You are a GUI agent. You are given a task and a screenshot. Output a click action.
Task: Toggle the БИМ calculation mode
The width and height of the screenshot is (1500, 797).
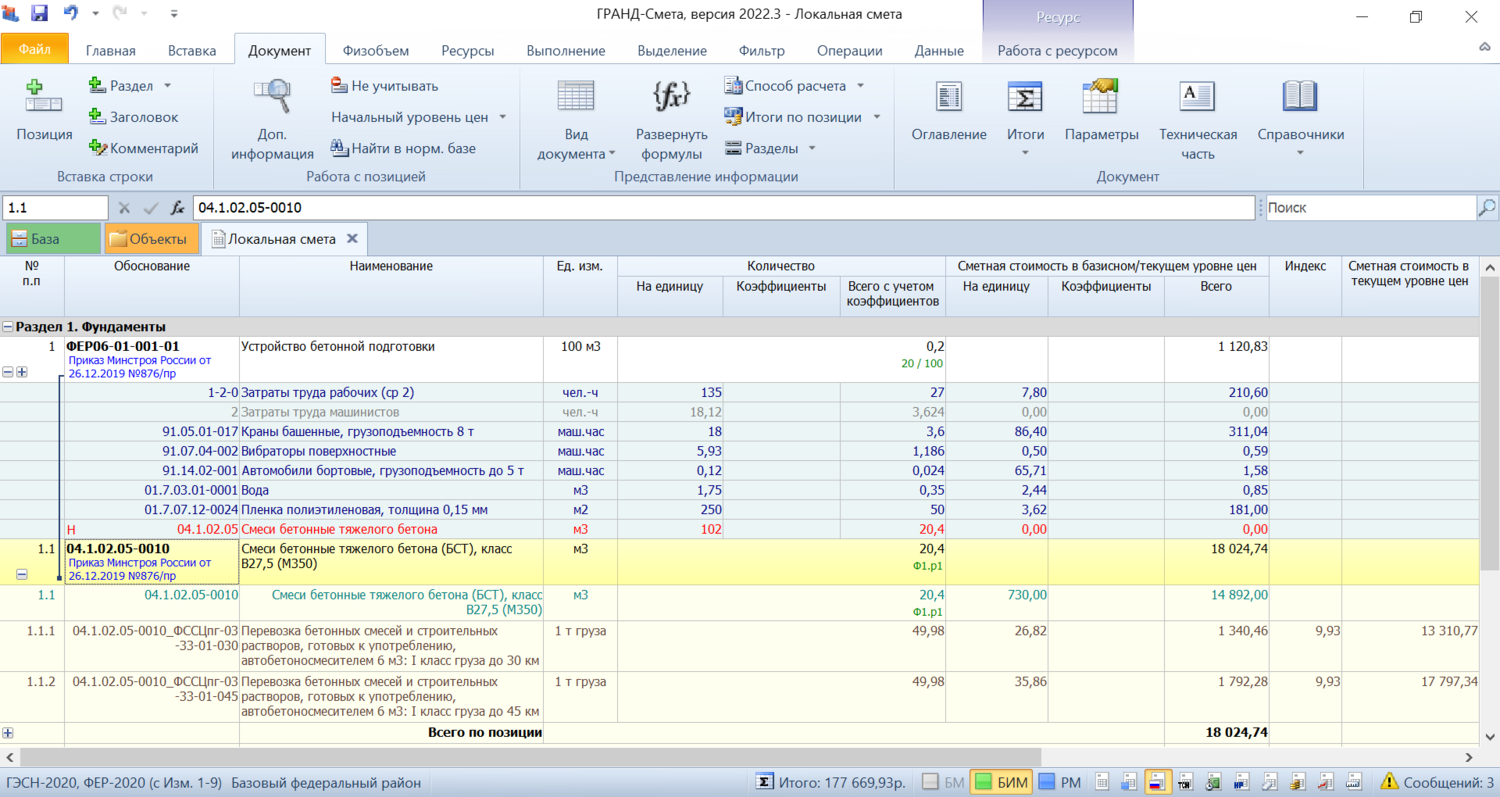click(1001, 782)
